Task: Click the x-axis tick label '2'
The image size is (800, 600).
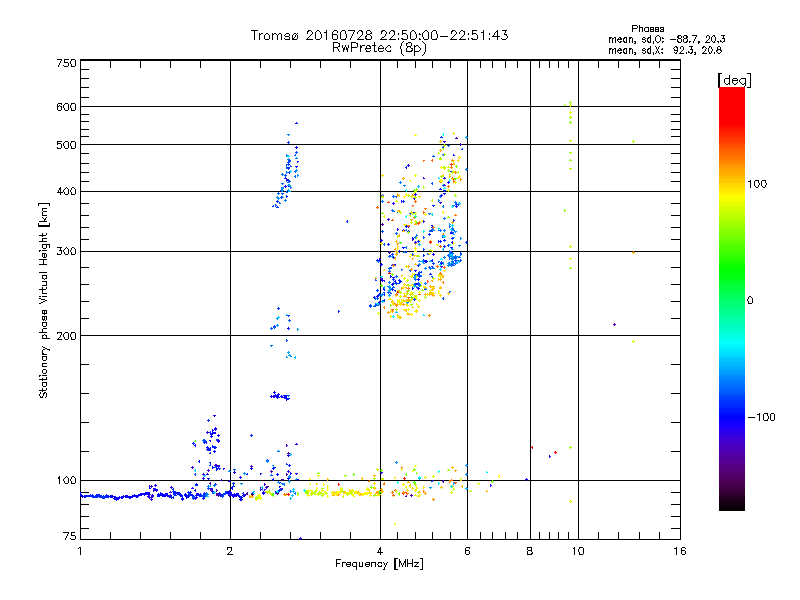Action: coord(230,551)
